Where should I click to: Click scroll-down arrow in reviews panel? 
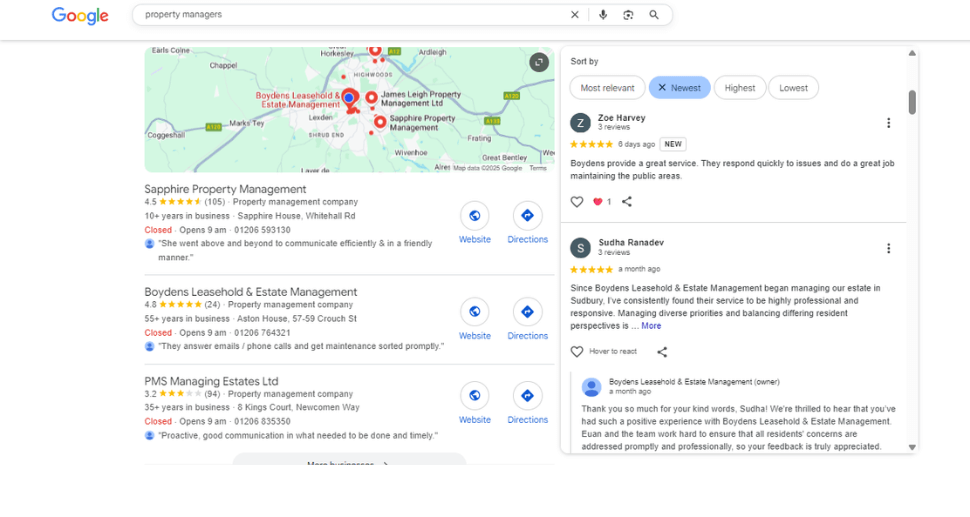point(912,447)
